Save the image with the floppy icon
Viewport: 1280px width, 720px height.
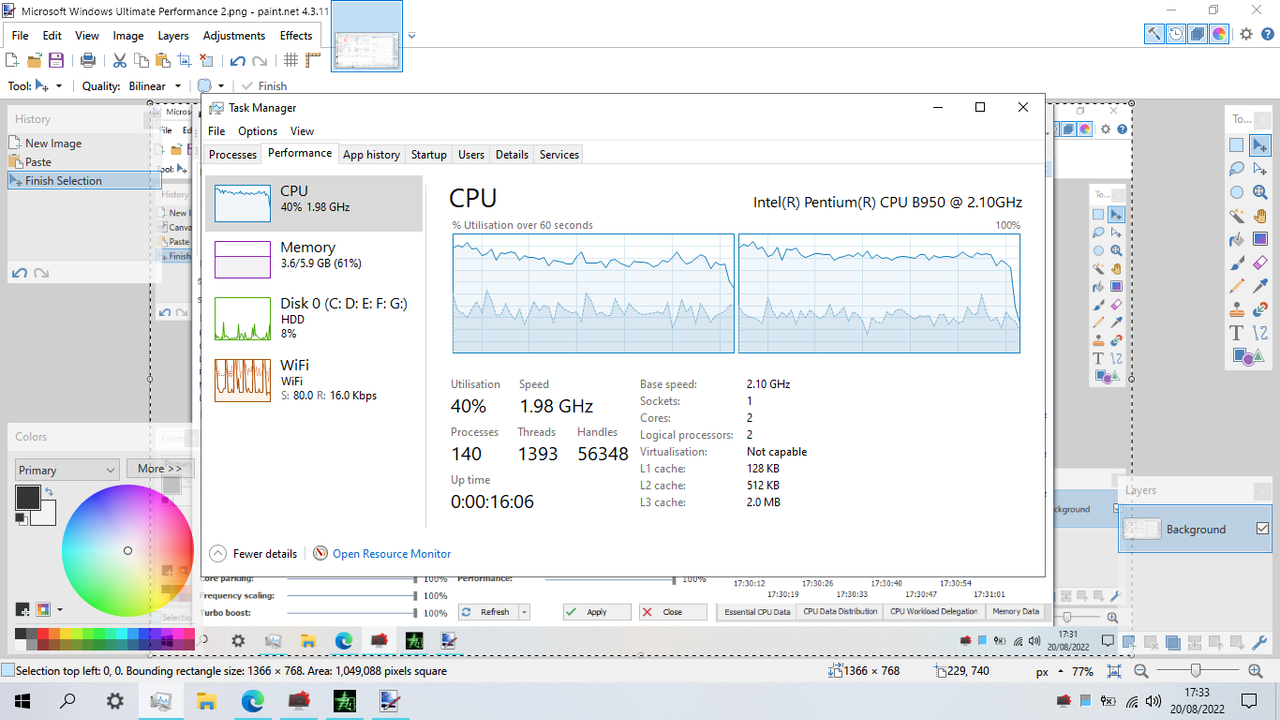56,60
